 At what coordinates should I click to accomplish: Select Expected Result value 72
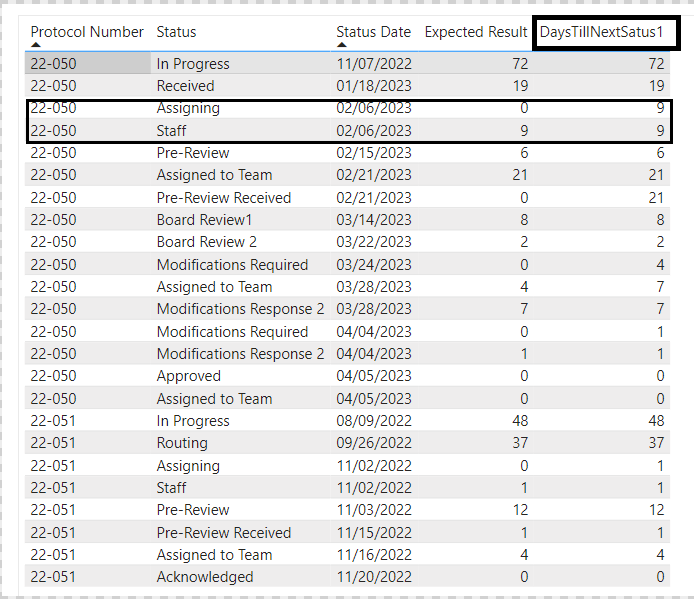520,64
